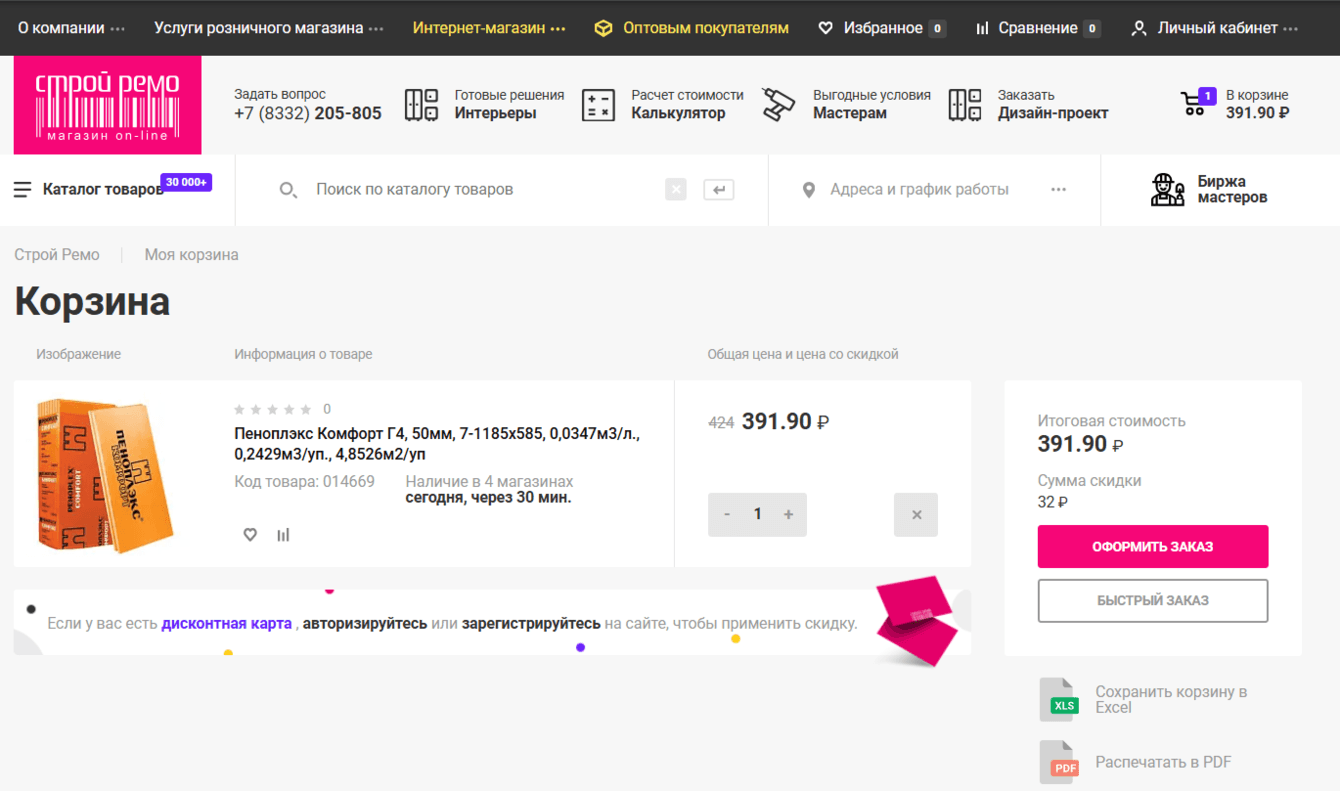The image size is (1340, 791).
Task: Click the Быстрый заказ button
Action: pos(1153,601)
